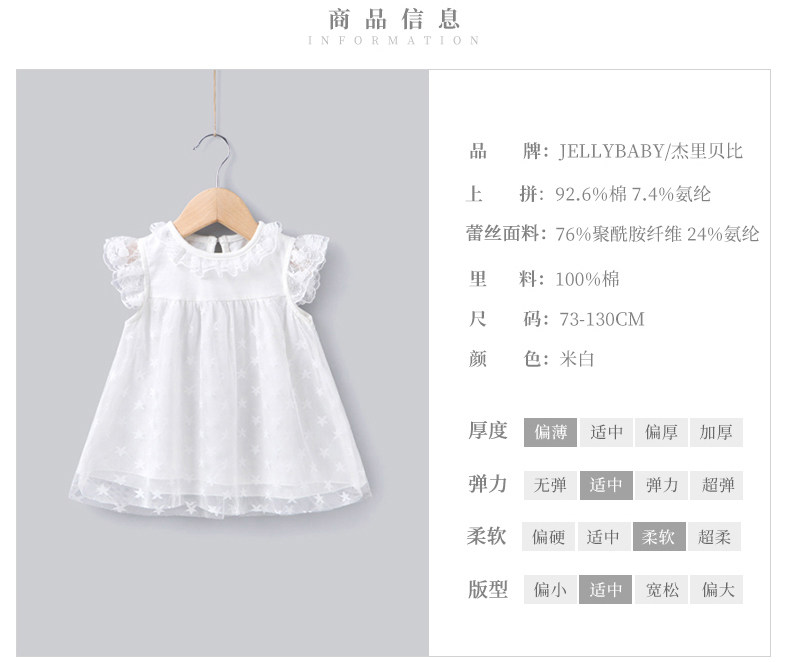Select highlighted 适中 in the 版型 row
The width and height of the screenshot is (790, 662).
606,589
